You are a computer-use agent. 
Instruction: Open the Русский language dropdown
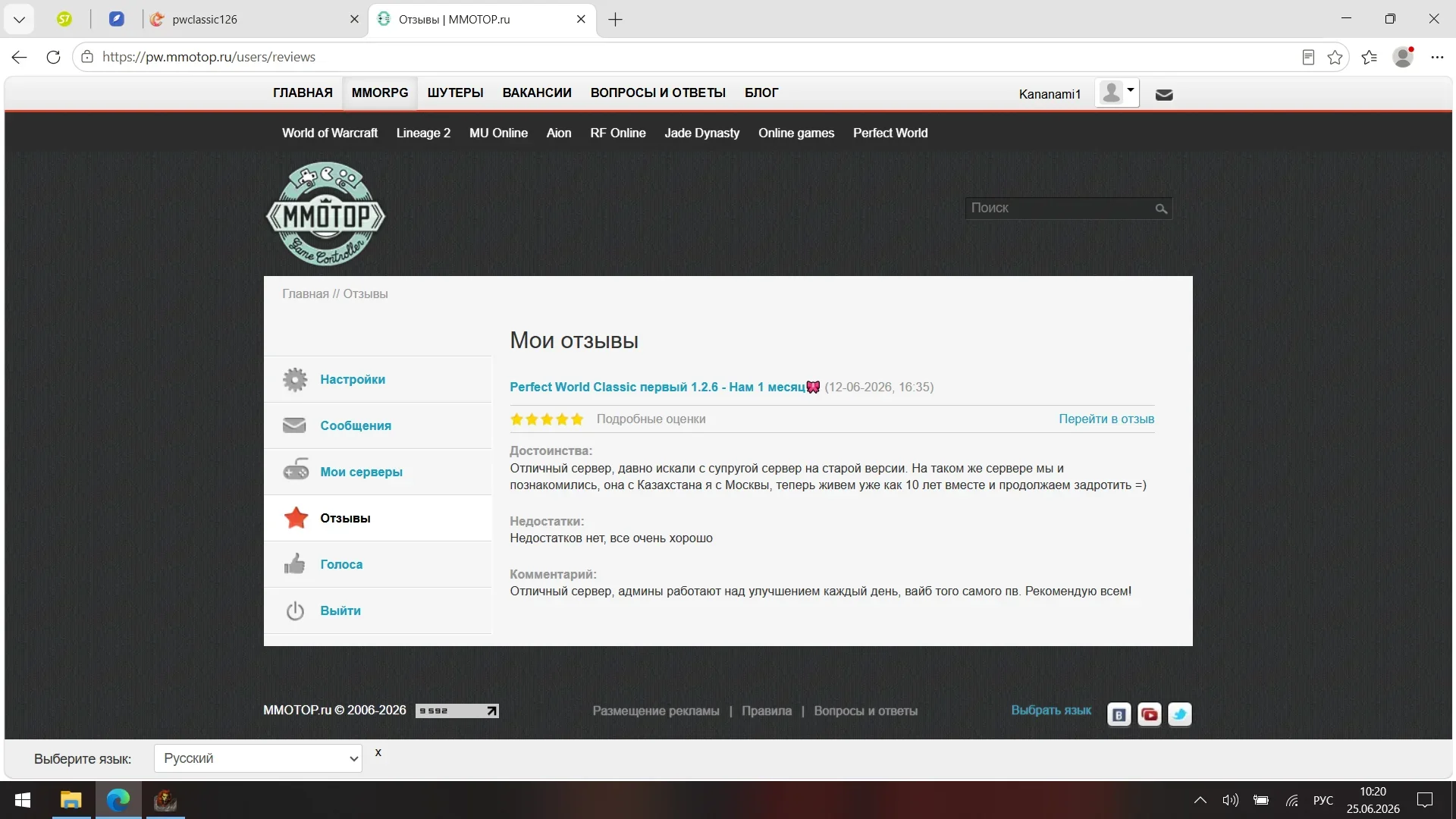click(258, 758)
